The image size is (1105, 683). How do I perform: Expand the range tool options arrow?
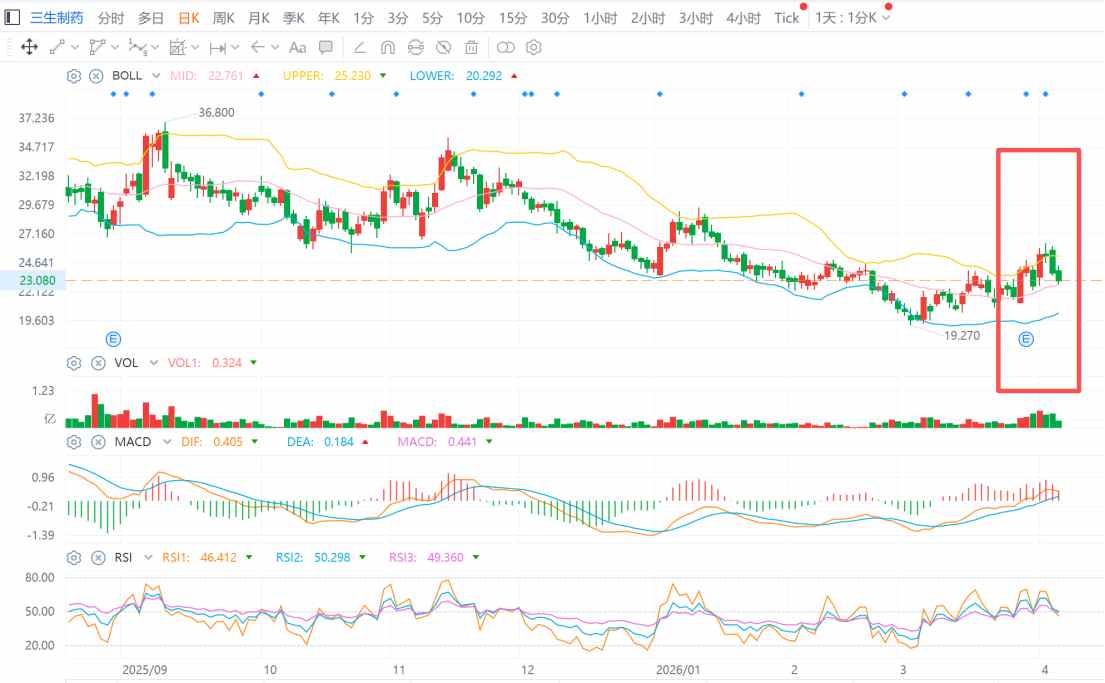pyautogui.click(x=235, y=47)
